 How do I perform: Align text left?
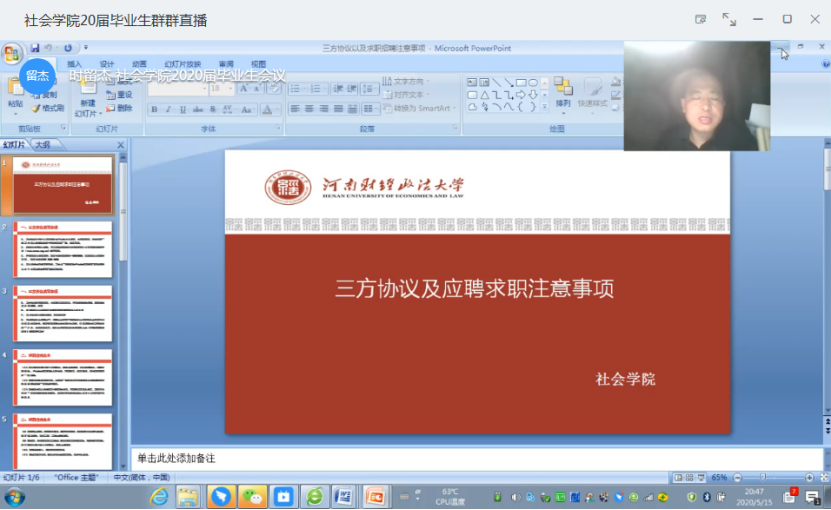click(x=295, y=109)
